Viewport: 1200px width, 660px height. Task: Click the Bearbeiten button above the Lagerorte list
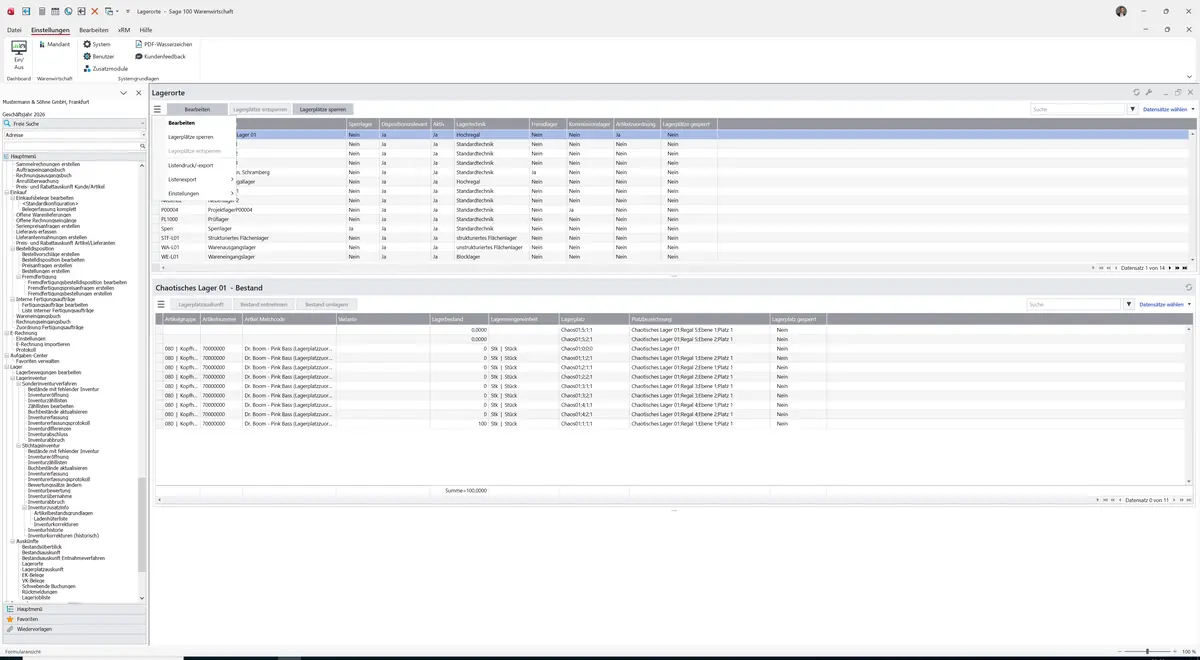(197, 109)
